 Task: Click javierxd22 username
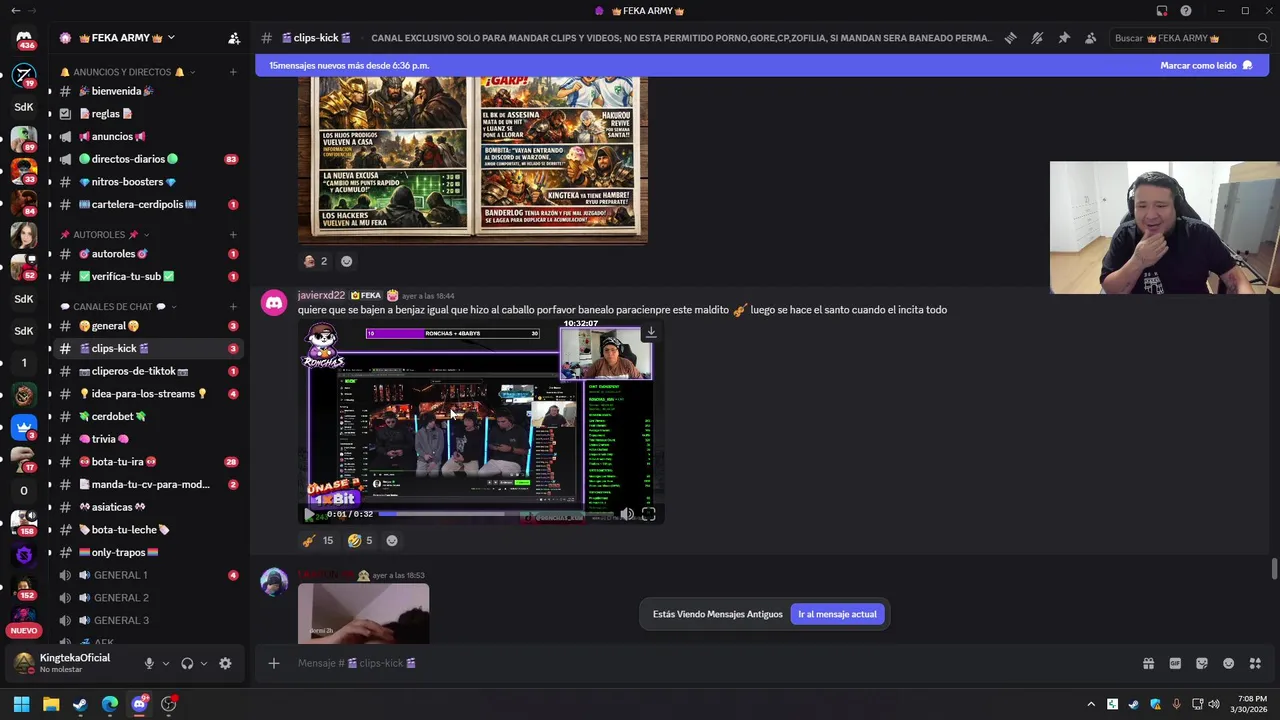click(x=321, y=296)
